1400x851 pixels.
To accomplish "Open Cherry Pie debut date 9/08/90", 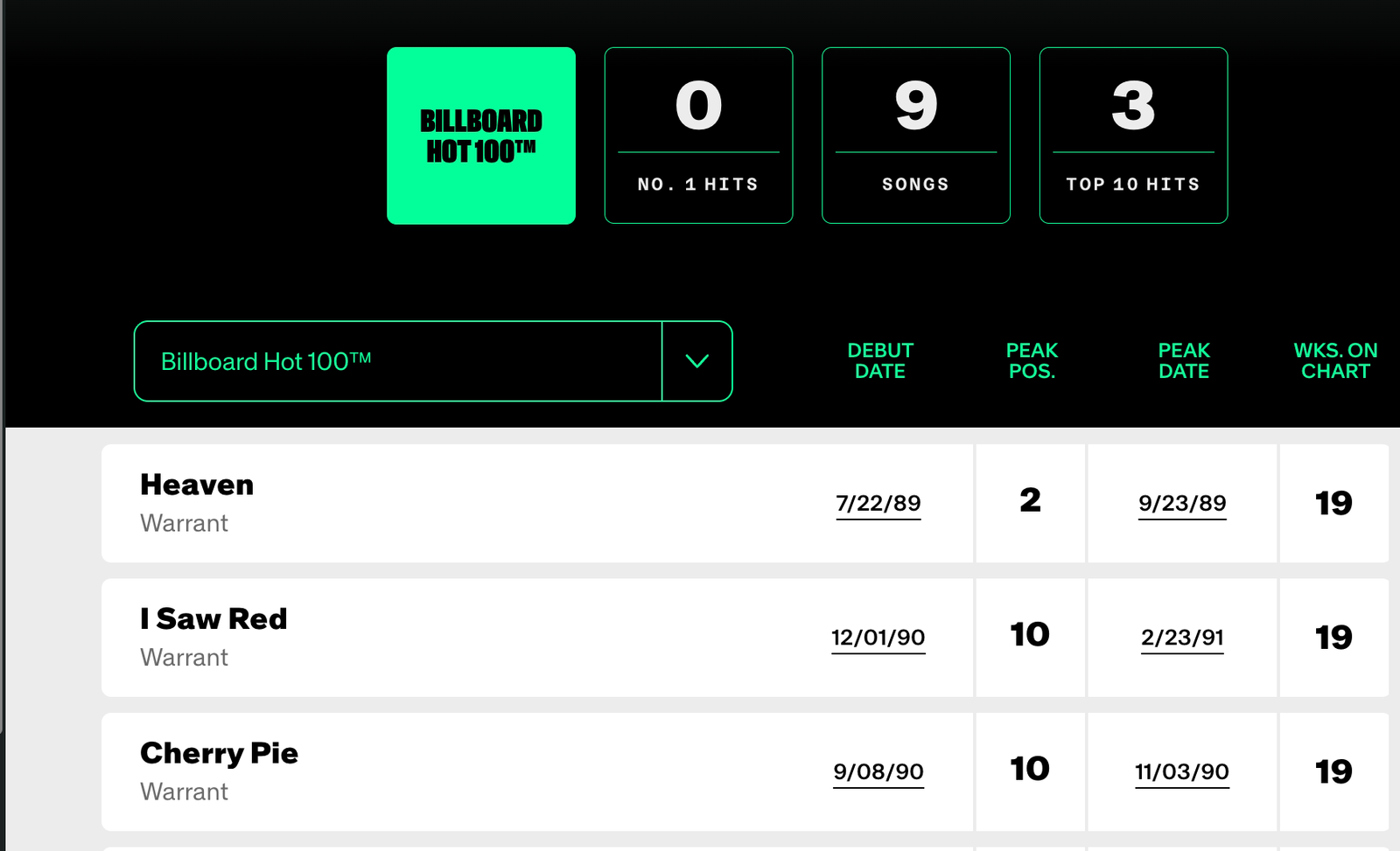I will coord(878,771).
